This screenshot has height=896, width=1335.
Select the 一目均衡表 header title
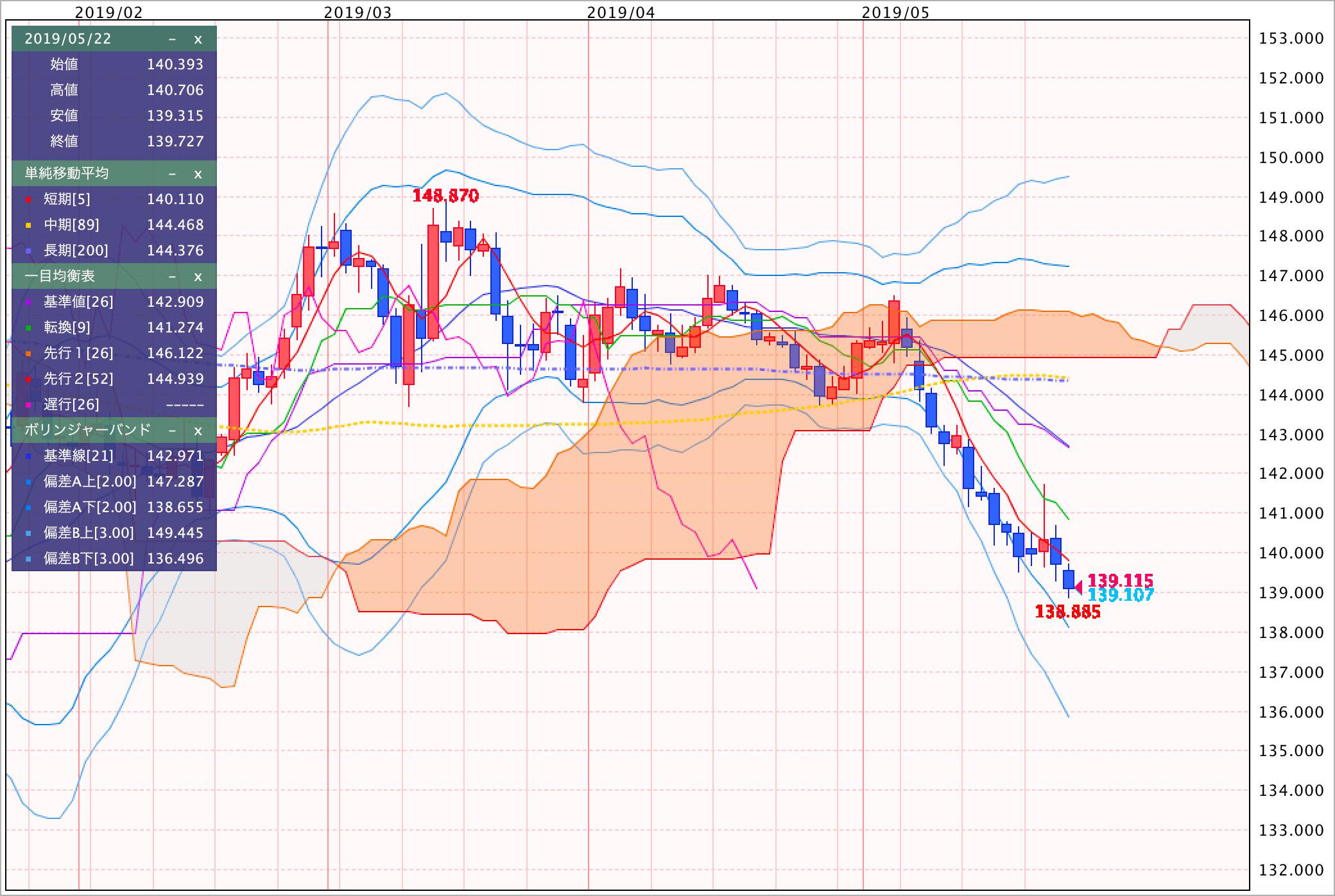click(59, 276)
